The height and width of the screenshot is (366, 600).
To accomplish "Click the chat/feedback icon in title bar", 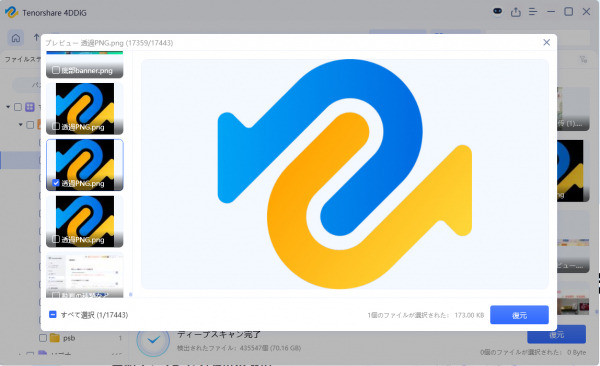I will [497, 11].
